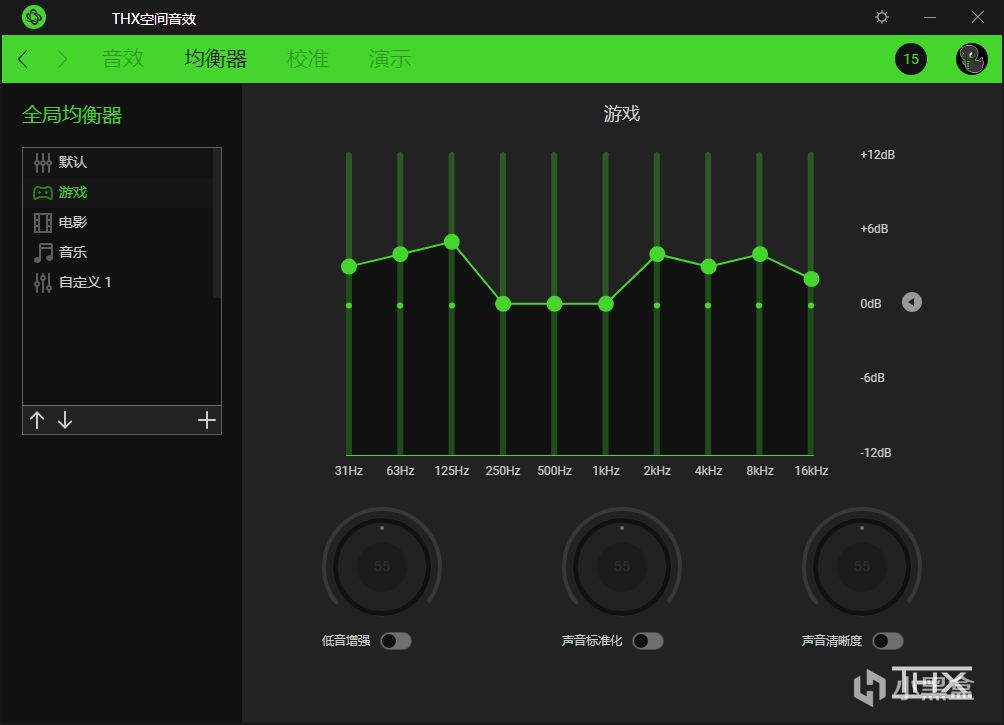Add a new equalizer preset with plus
The height and width of the screenshot is (725, 1004).
pos(207,420)
